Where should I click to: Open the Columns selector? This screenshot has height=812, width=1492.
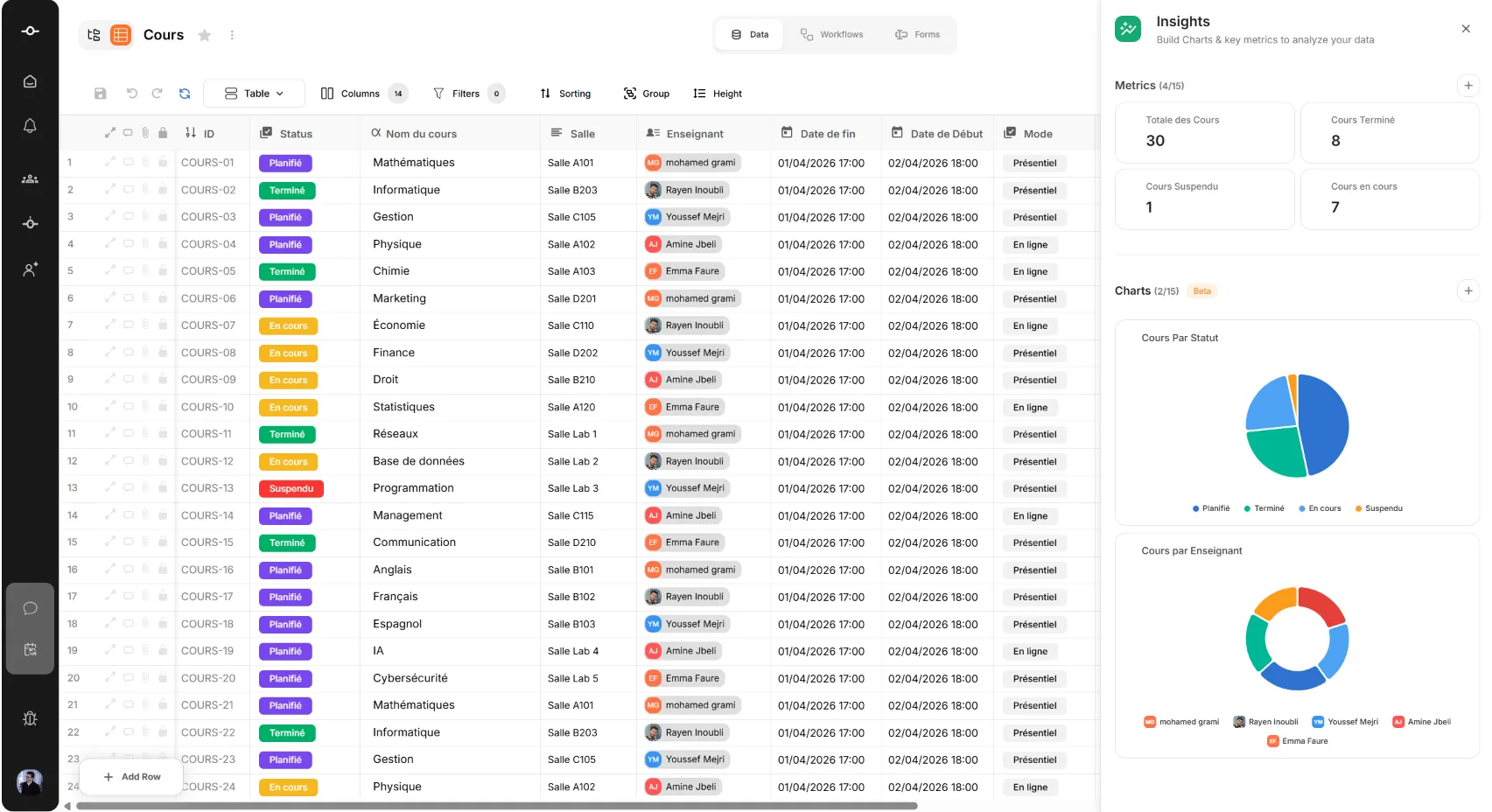[363, 94]
